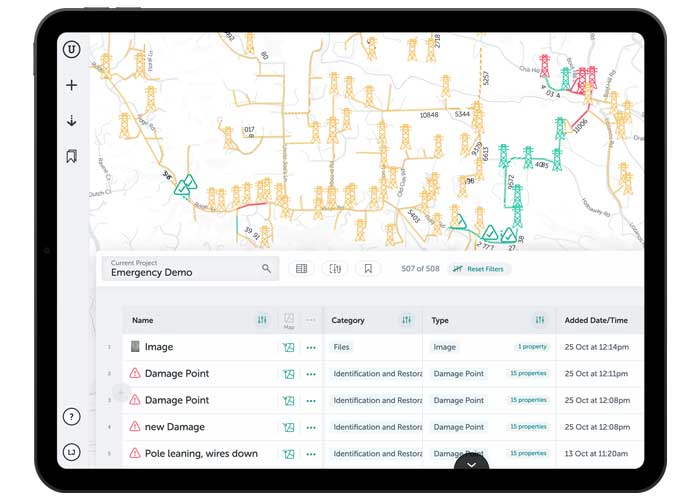Click the 25 Oct at 12:14pm cell
Viewport: 700px width, 500px height.
pyautogui.click(x=596, y=347)
